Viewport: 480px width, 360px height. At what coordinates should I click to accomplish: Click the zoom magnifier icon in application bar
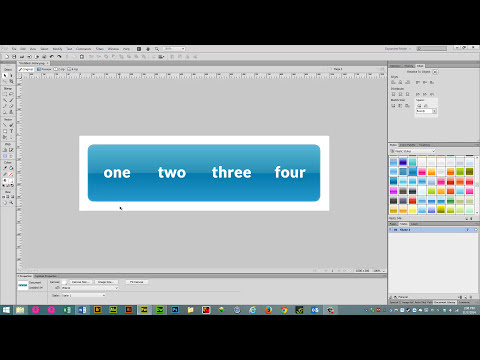tap(157, 49)
